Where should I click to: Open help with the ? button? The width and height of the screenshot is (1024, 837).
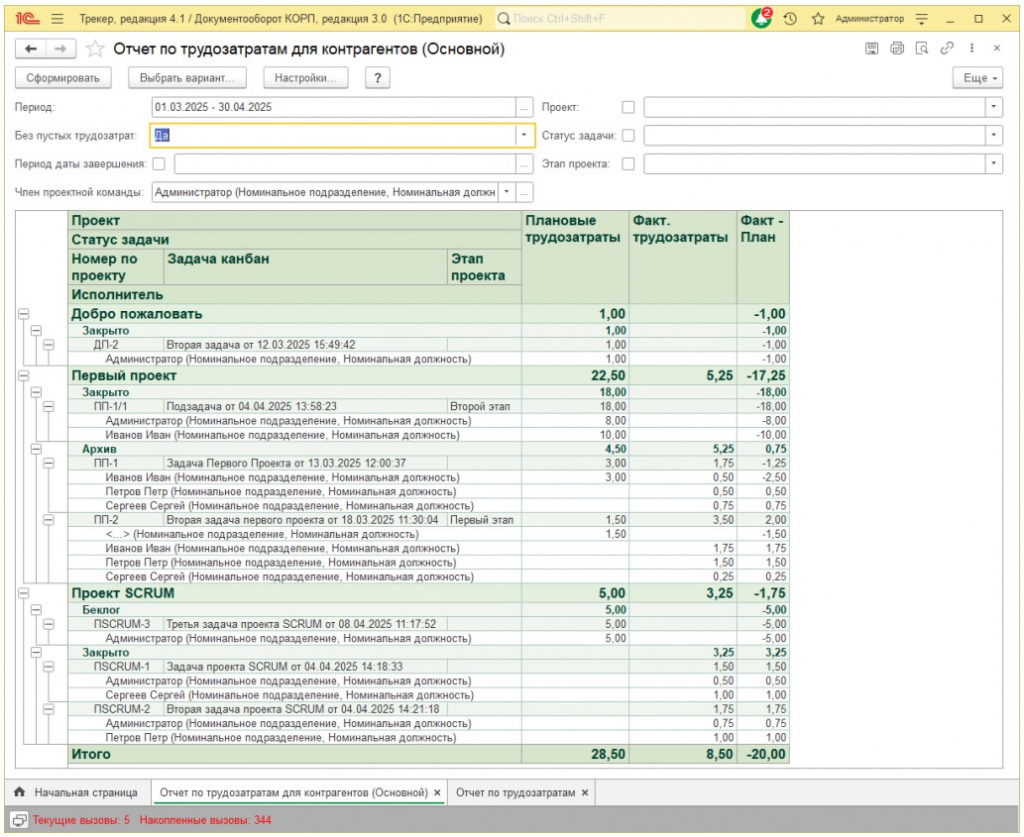point(377,78)
